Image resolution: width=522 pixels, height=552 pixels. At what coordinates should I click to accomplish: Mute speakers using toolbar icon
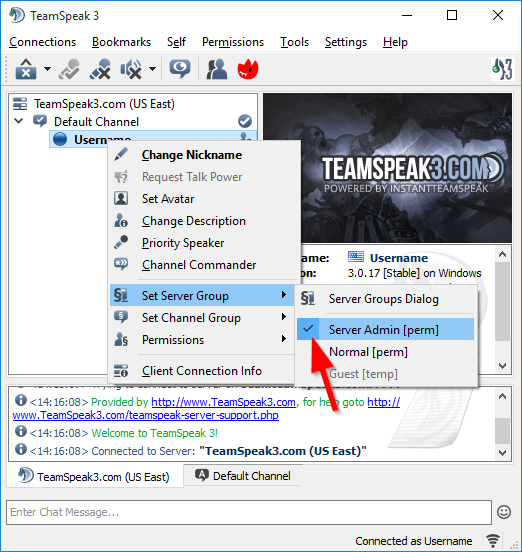pos(131,69)
